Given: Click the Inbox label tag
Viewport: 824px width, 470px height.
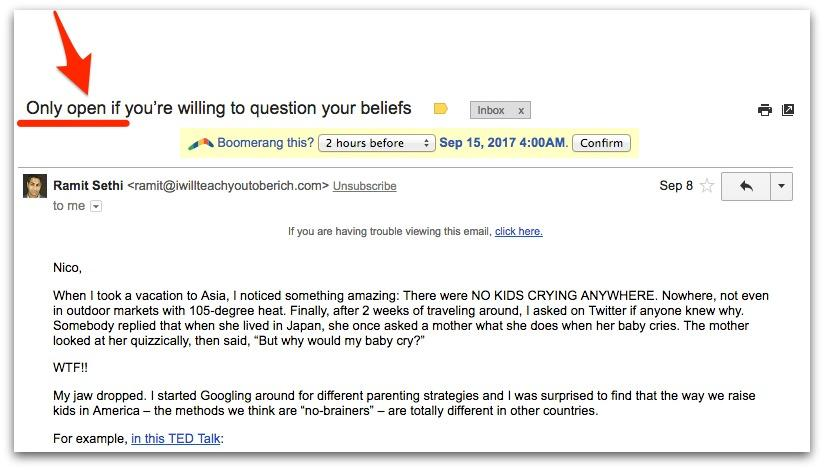Looking at the screenshot, I should [491, 110].
